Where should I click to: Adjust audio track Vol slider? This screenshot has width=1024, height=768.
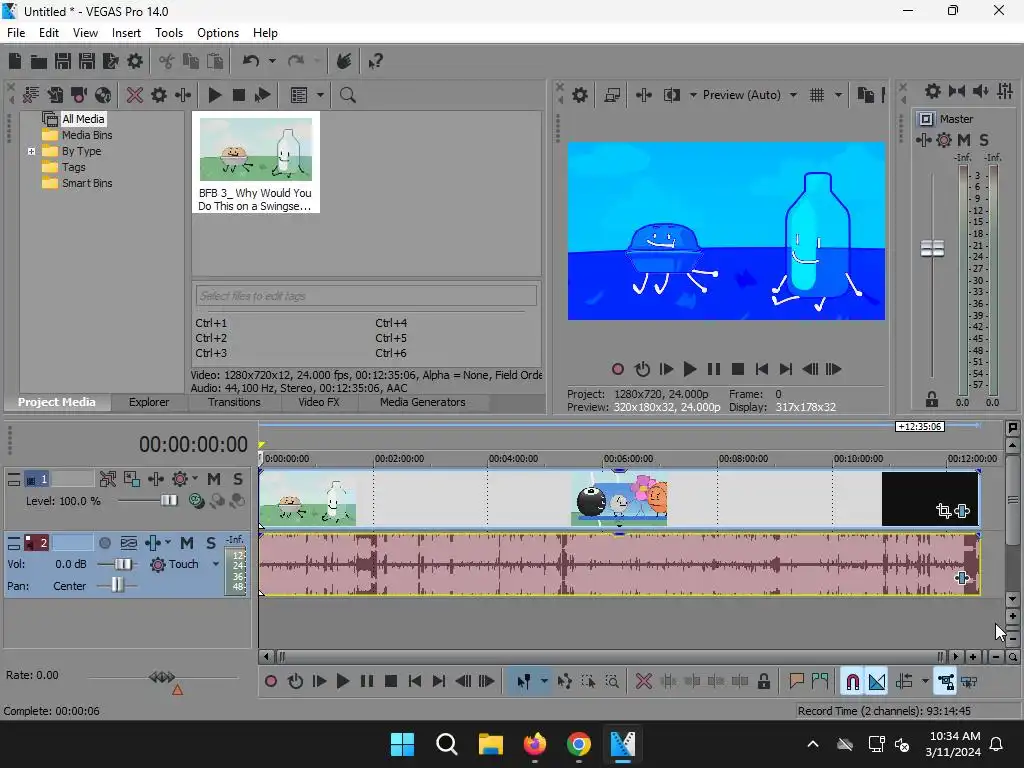coord(123,564)
